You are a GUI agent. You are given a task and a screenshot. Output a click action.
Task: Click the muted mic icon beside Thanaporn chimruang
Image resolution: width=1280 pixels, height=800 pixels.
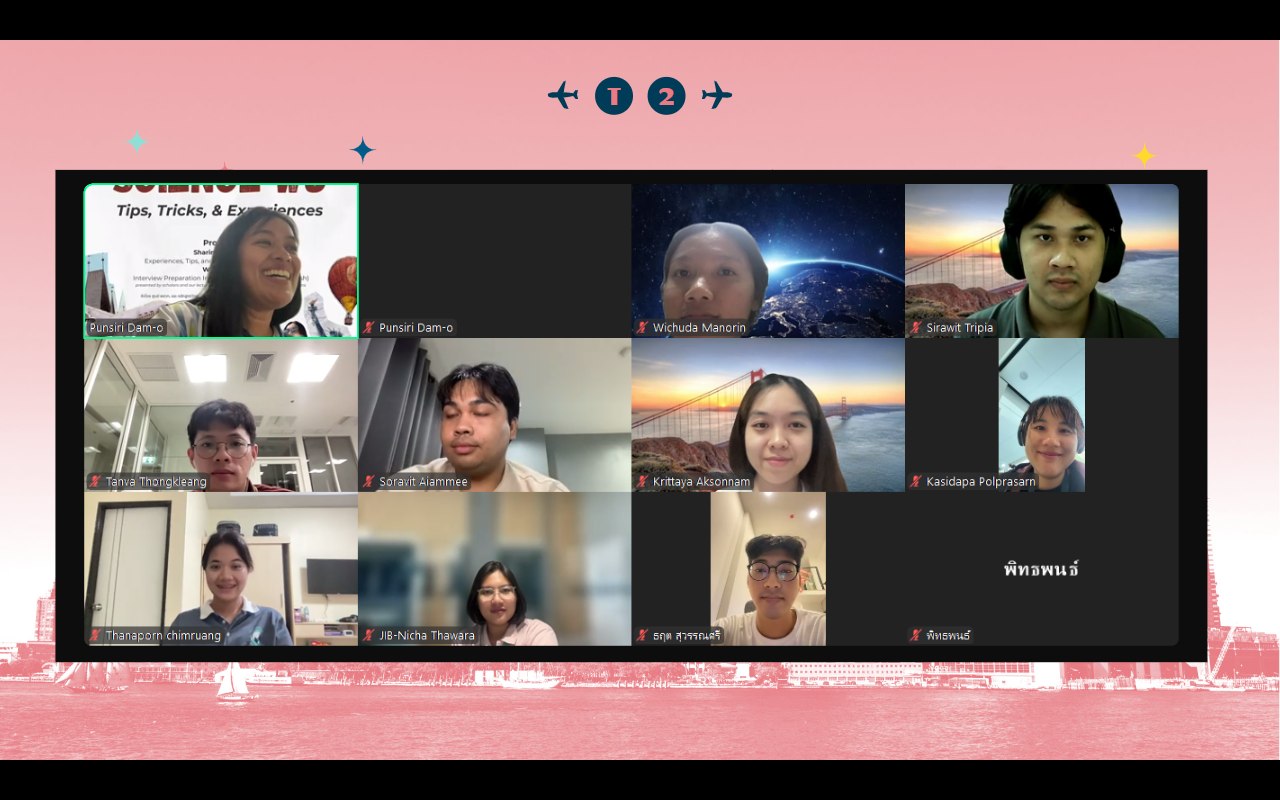pos(95,635)
